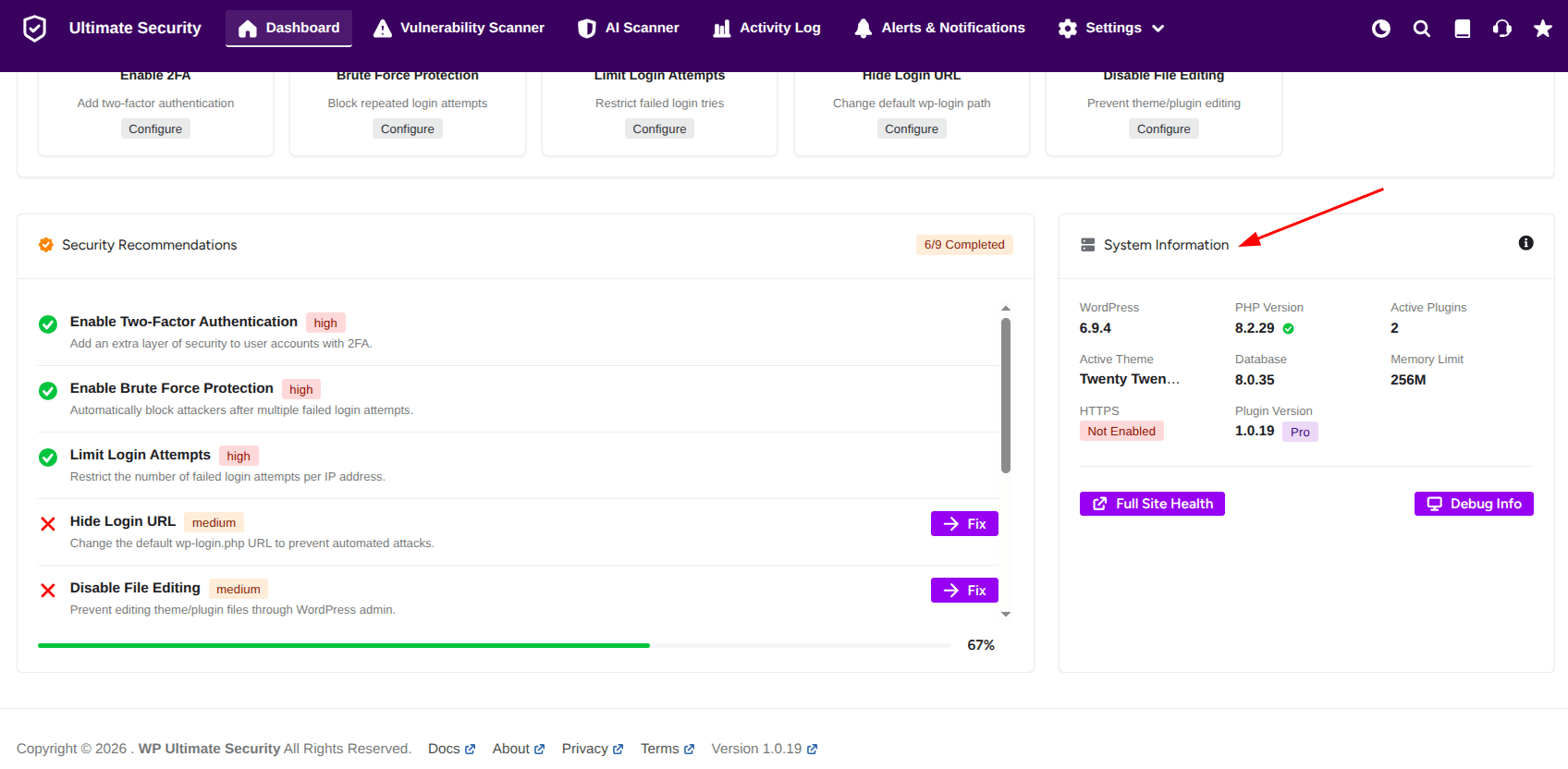1568x769 pixels.
Task: Click the Security Recommendations badge icon
Action: click(45, 245)
